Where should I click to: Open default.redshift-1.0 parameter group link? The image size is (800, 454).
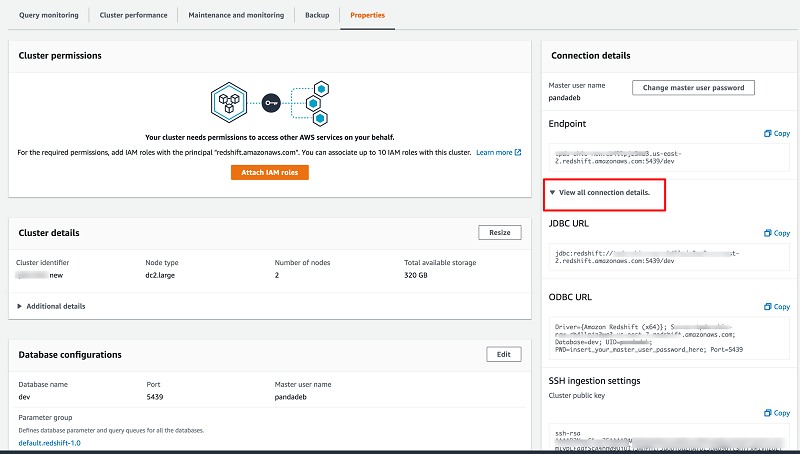pos(49,443)
